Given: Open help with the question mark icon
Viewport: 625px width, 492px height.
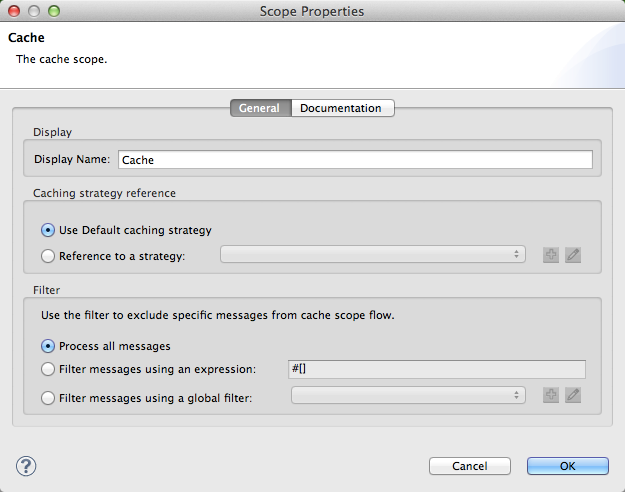Looking at the screenshot, I should [27, 465].
